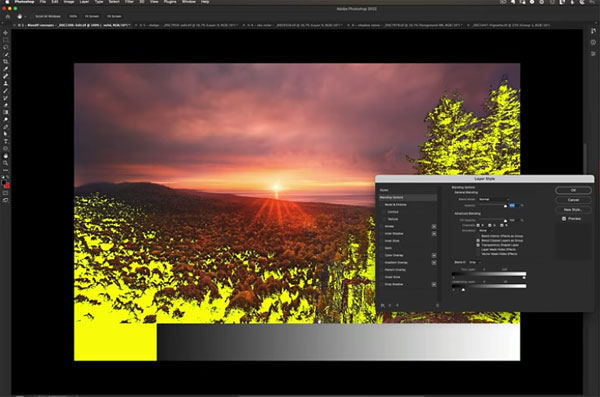
Task: Change the screen mode icon
Action: pyautogui.click(x=5, y=200)
